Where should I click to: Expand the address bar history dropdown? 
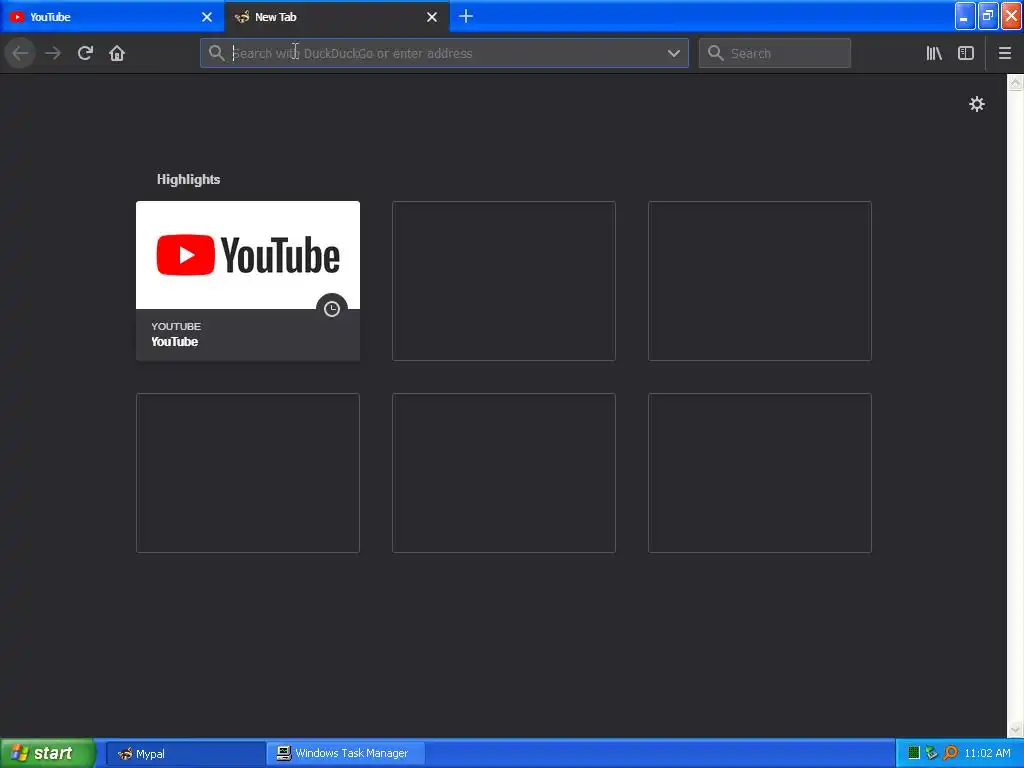click(x=673, y=53)
